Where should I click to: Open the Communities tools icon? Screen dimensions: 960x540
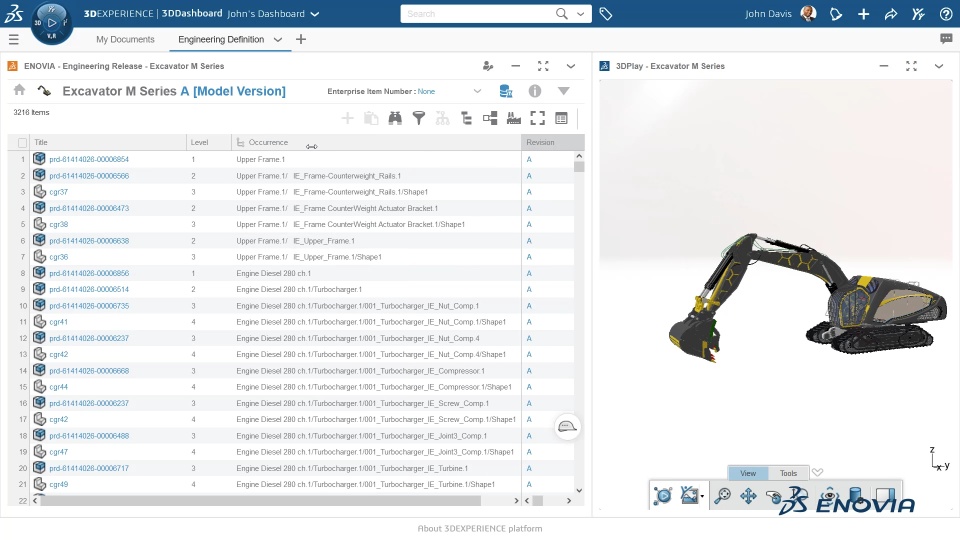pos(918,13)
